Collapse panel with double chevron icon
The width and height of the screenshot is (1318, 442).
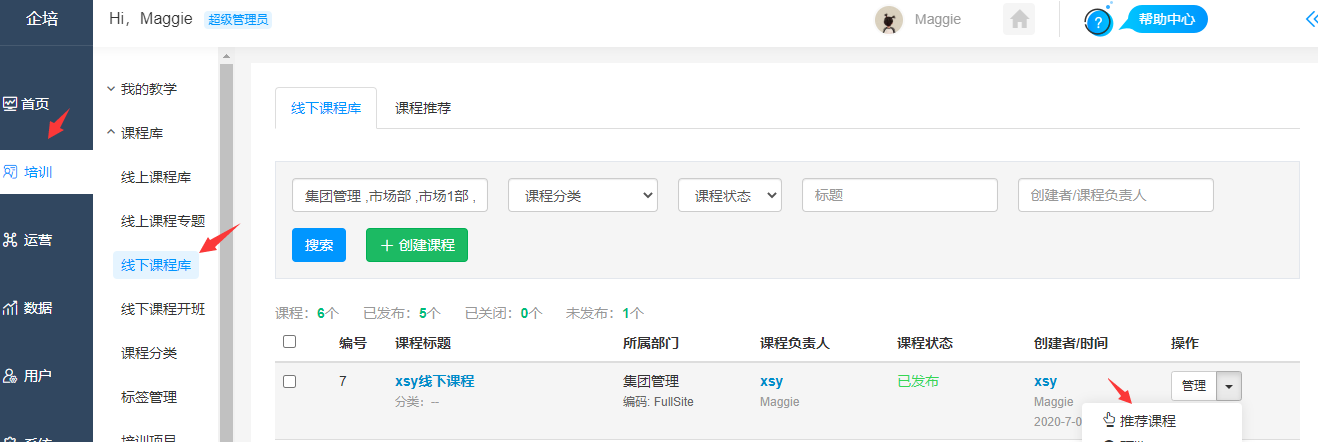1311,19
